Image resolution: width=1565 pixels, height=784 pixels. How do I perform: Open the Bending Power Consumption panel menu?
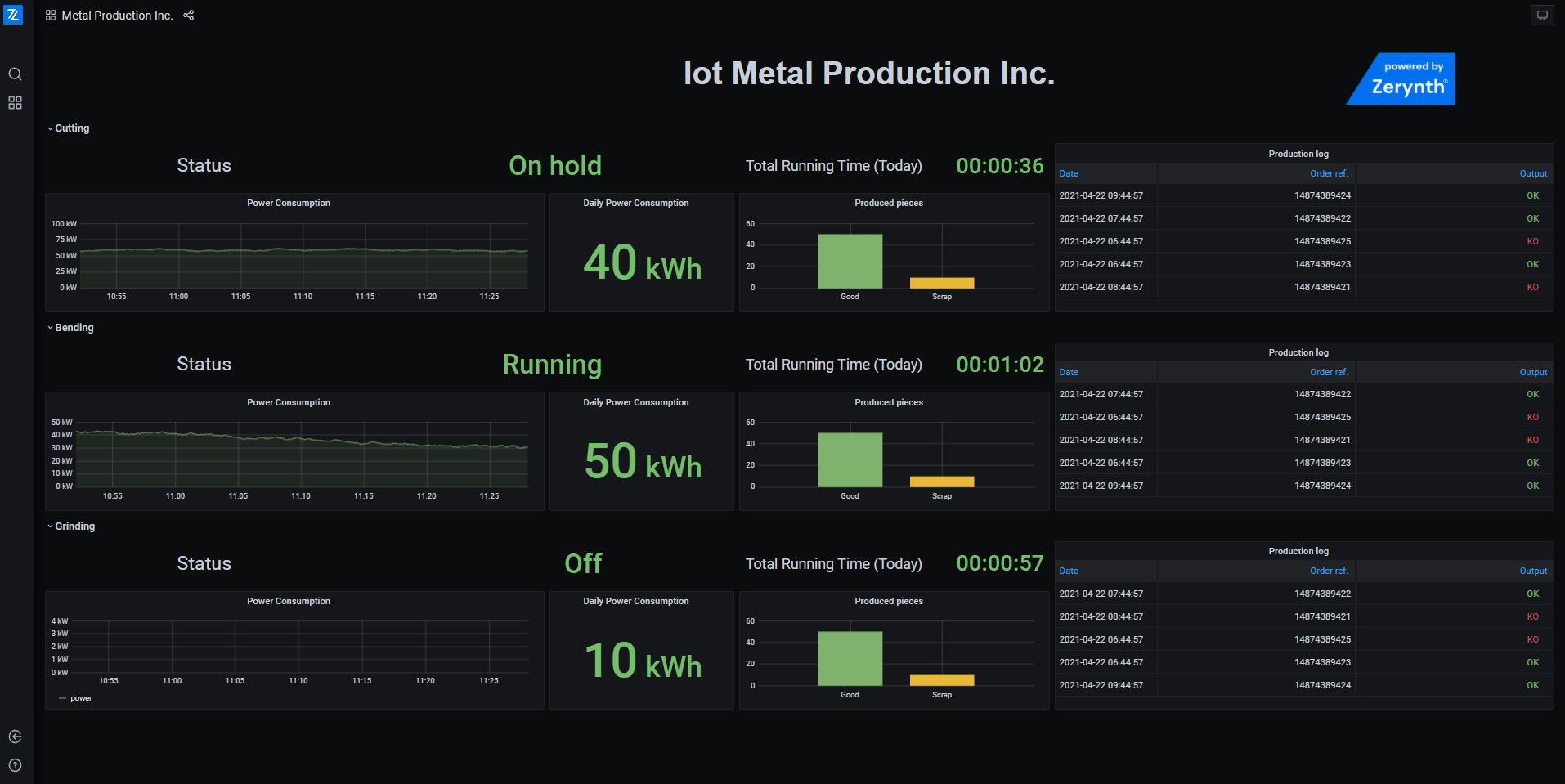289,401
